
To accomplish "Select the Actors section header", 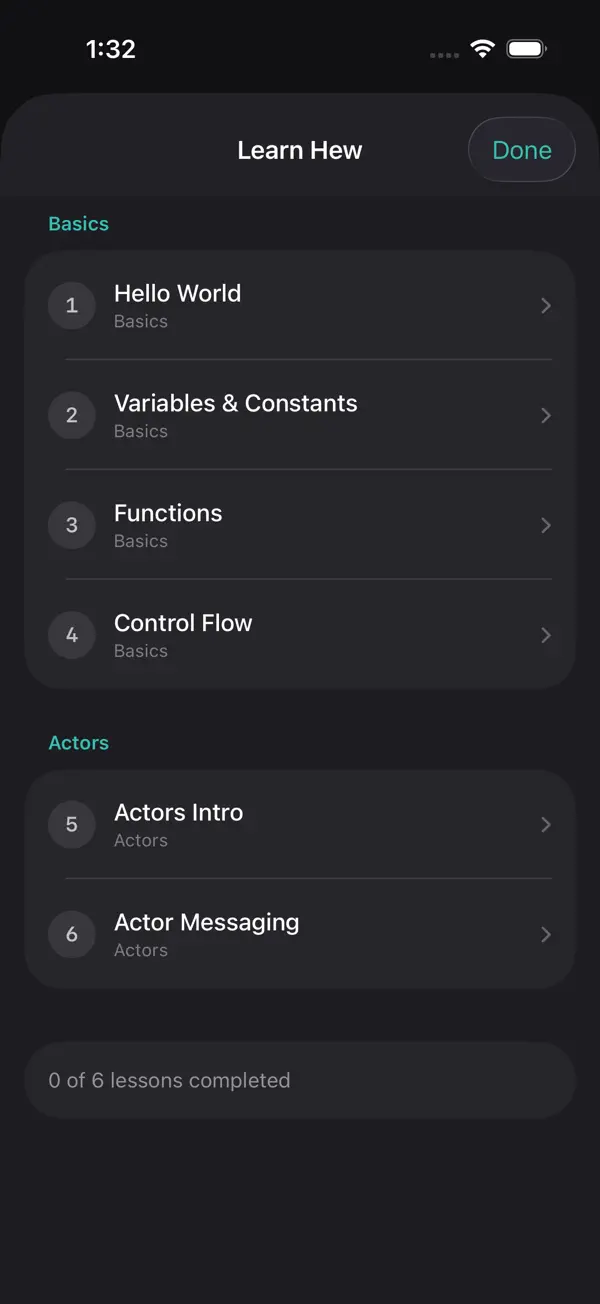I will (78, 743).
